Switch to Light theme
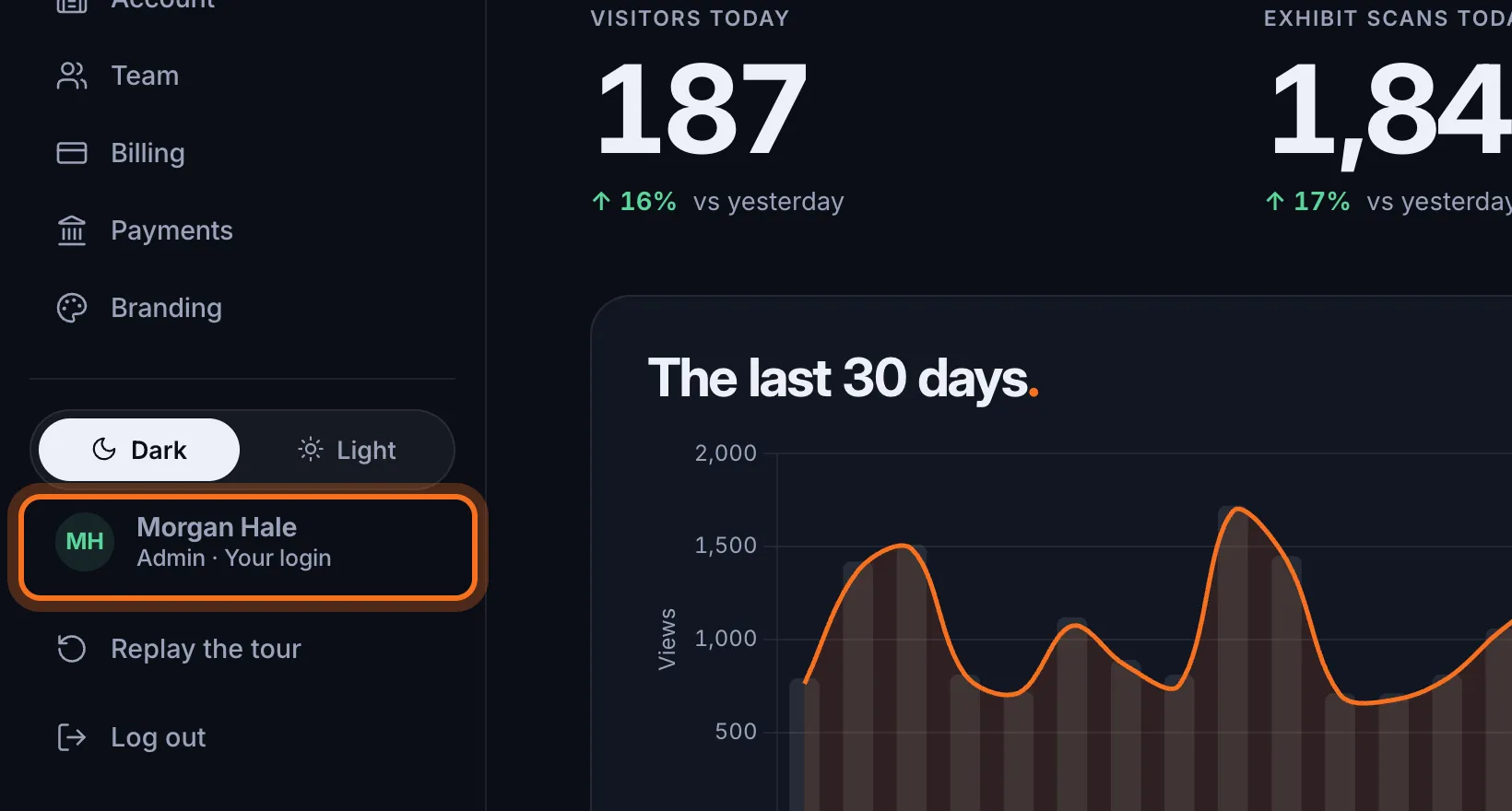The height and width of the screenshot is (811, 1512). (x=347, y=450)
